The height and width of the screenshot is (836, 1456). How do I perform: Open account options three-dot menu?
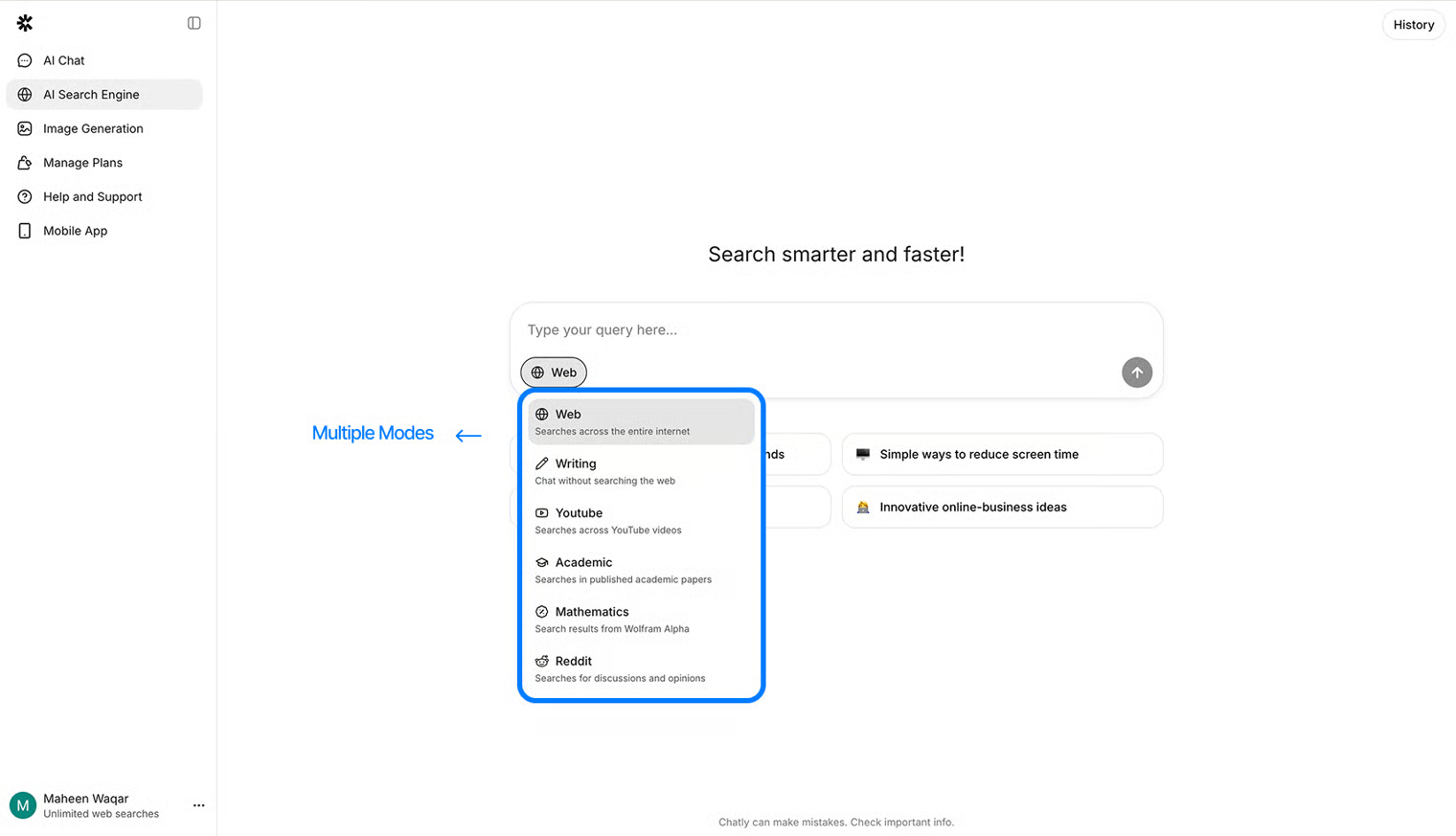pos(198,805)
